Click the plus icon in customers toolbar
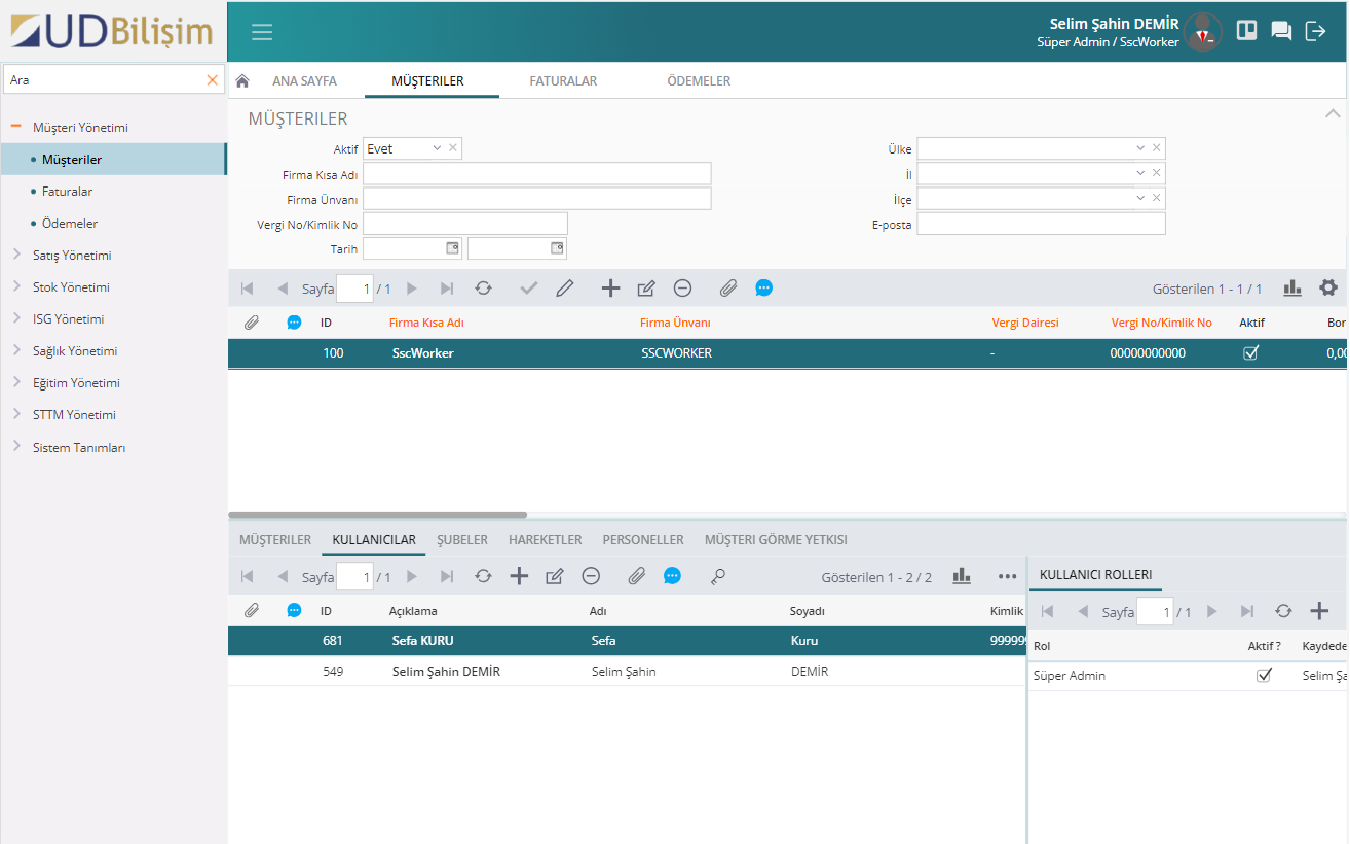Screen dimensions: 1350x844 610,288
